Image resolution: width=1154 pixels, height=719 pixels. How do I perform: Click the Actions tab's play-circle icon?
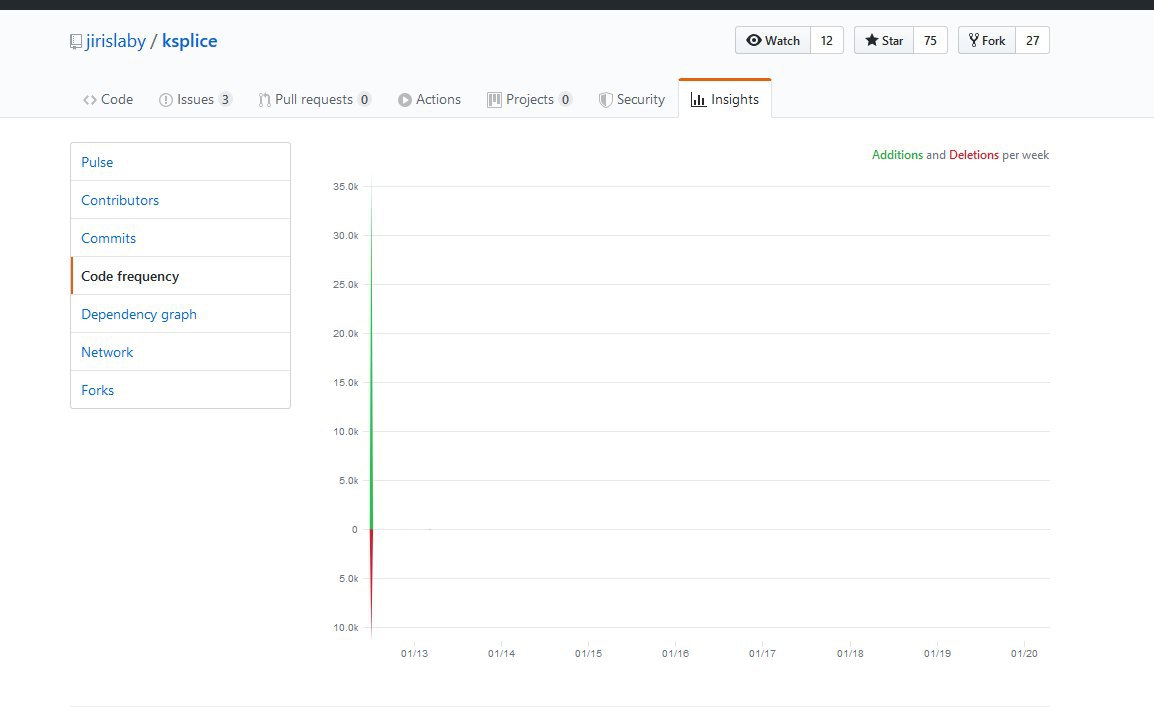tap(405, 100)
